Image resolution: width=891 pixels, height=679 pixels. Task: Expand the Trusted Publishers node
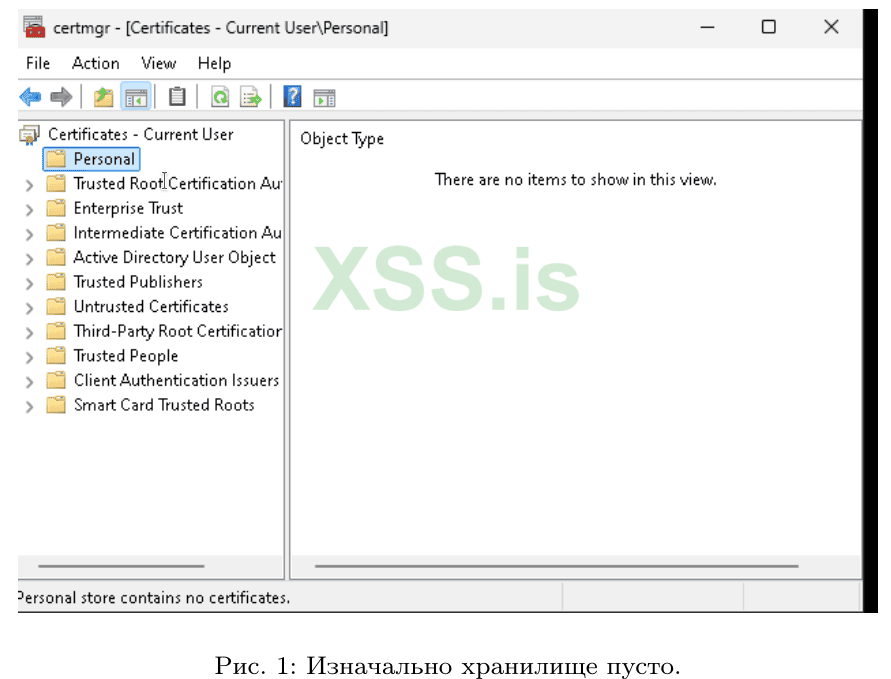(30, 283)
